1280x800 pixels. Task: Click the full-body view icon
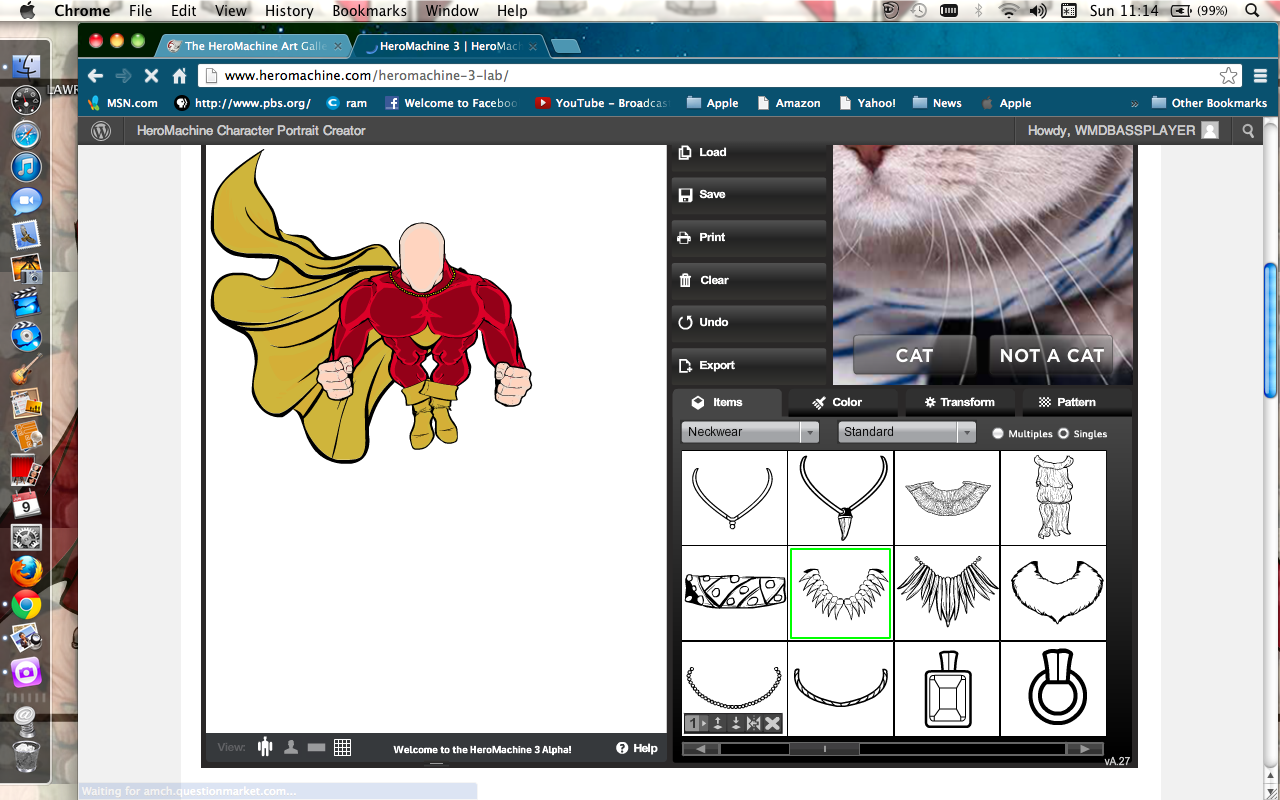265,747
